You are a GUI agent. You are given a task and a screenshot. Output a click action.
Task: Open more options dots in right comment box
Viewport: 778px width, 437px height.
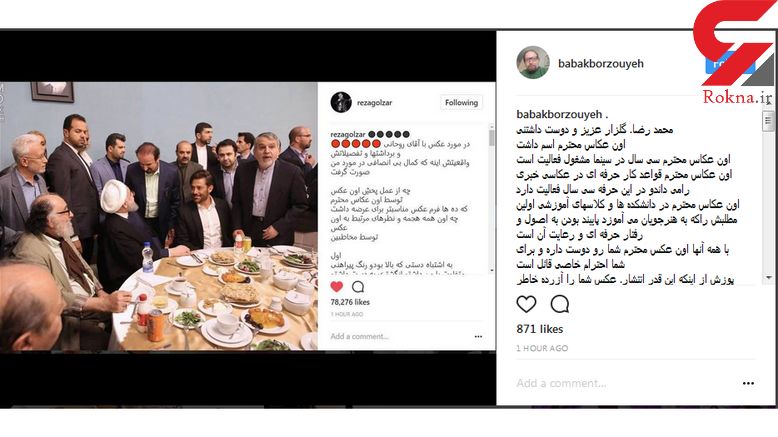(748, 383)
